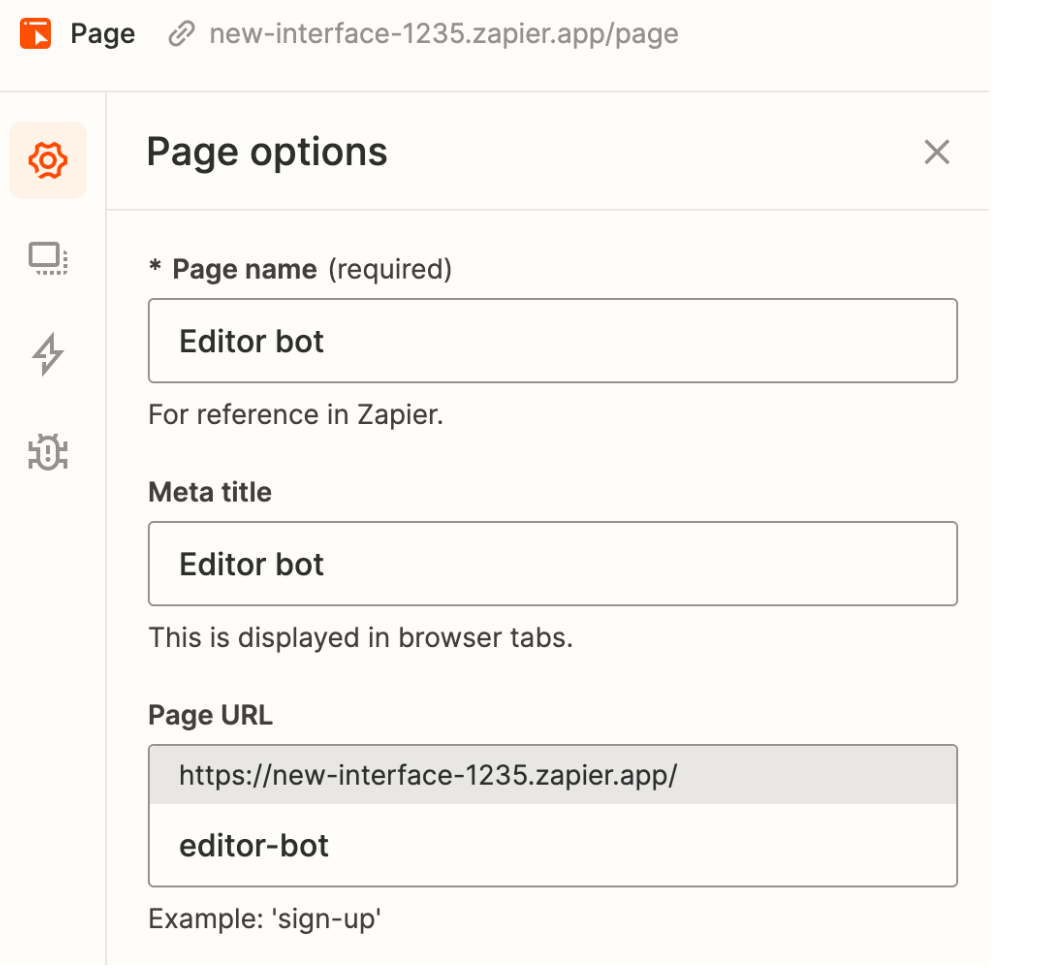
Task: Click the Page options heading
Action: point(267,152)
